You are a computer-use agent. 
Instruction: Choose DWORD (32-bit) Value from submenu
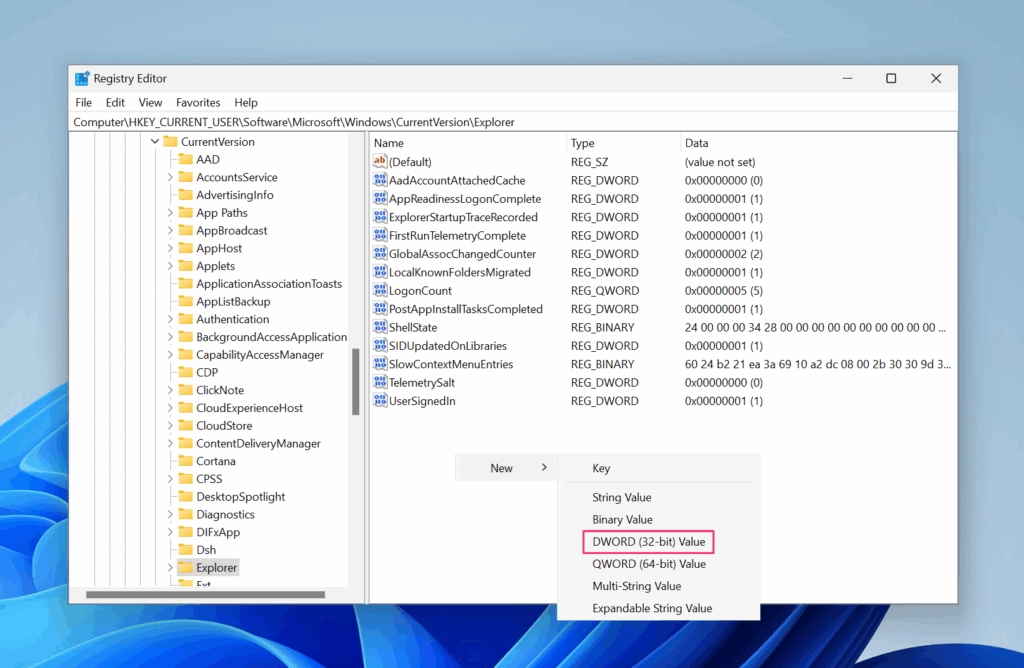648,541
